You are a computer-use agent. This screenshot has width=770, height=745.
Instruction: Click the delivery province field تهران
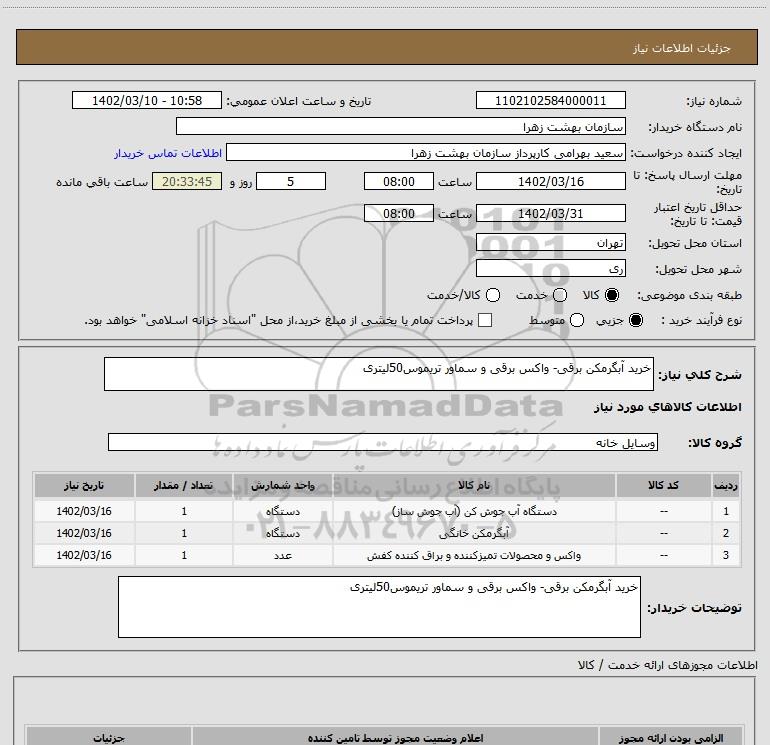tap(550, 242)
